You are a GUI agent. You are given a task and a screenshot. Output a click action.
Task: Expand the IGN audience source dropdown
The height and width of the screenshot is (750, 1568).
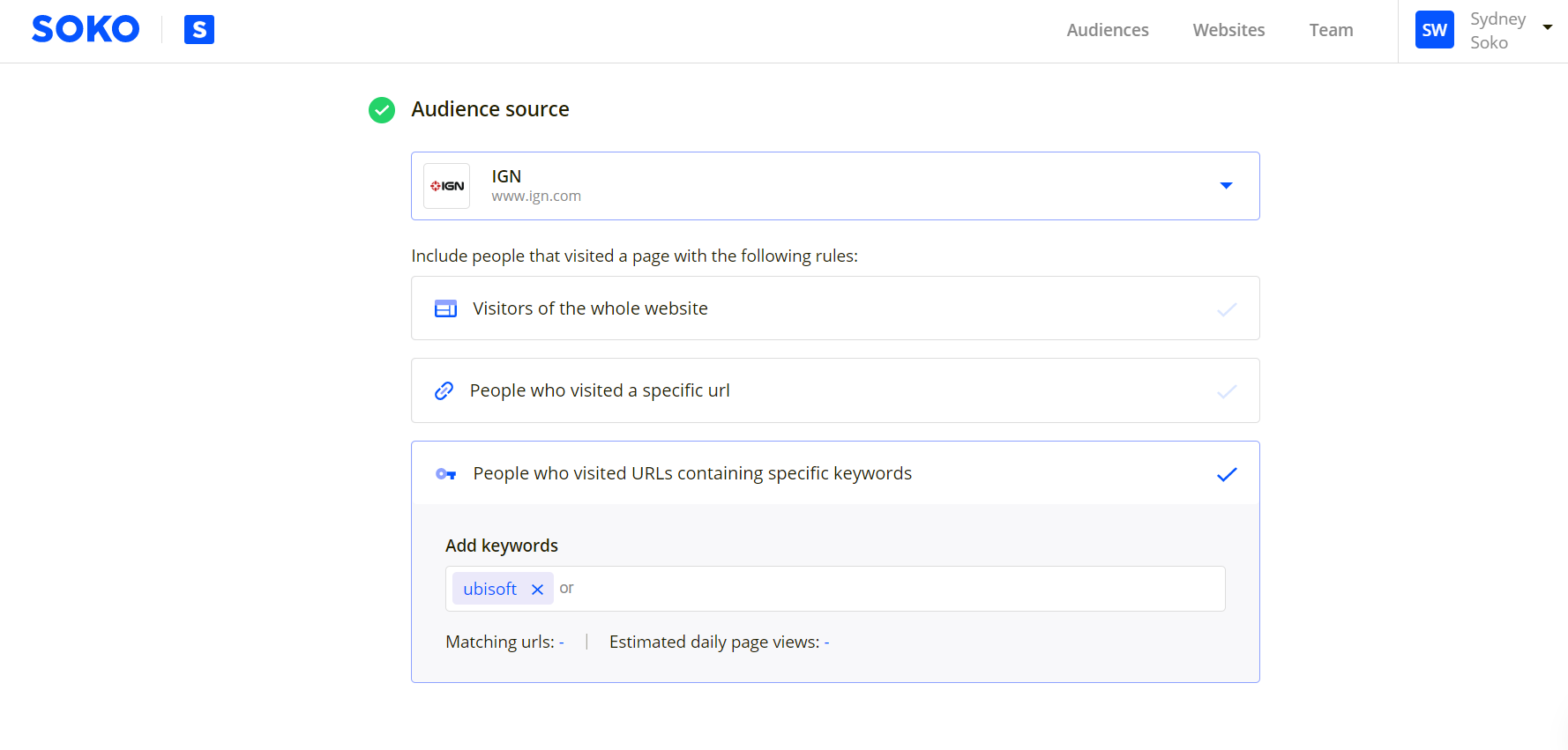tap(1226, 186)
